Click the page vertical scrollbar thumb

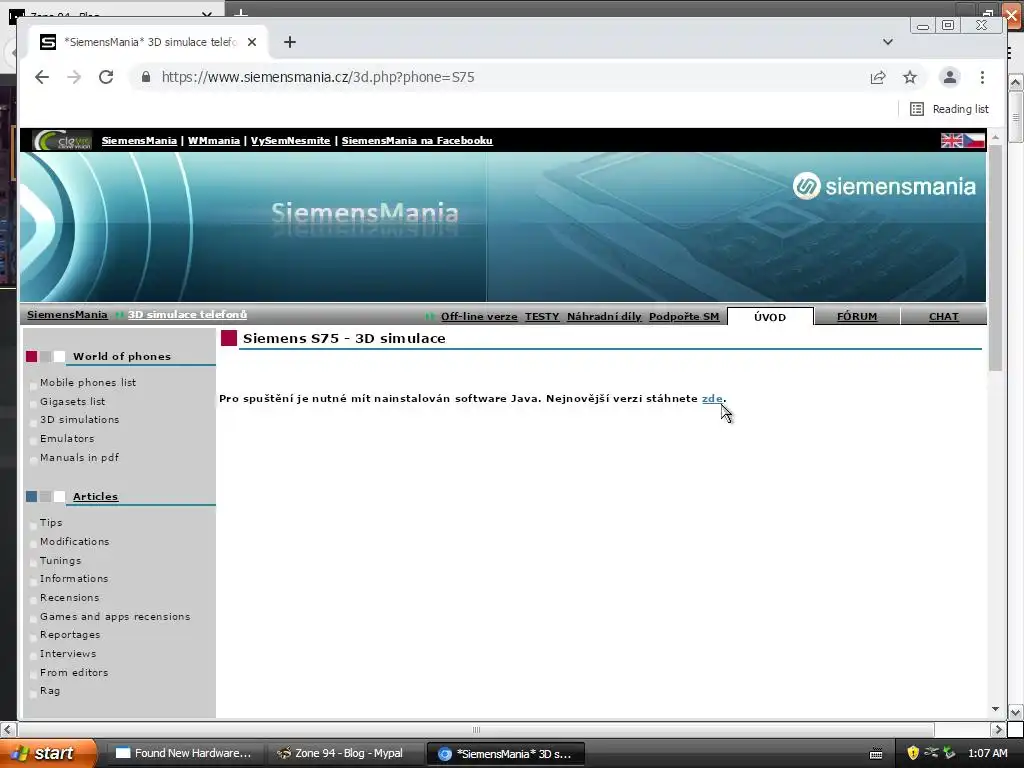995,257
